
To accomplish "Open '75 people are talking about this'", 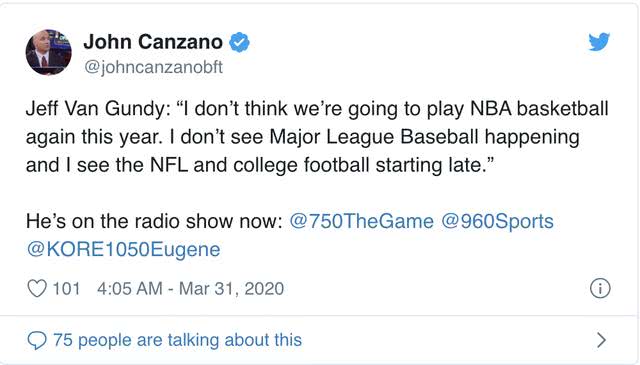I will (178, 340).
